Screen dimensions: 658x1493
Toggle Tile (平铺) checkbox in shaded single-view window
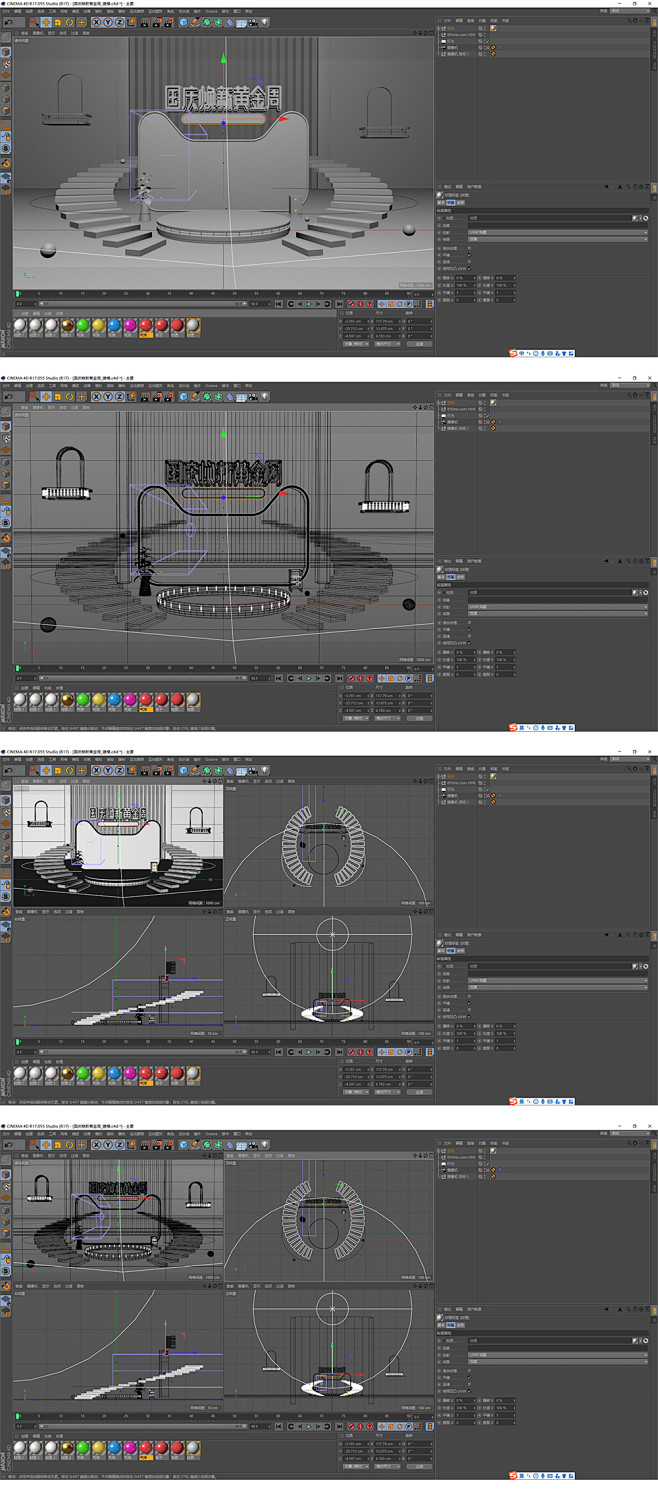point(469,255)
